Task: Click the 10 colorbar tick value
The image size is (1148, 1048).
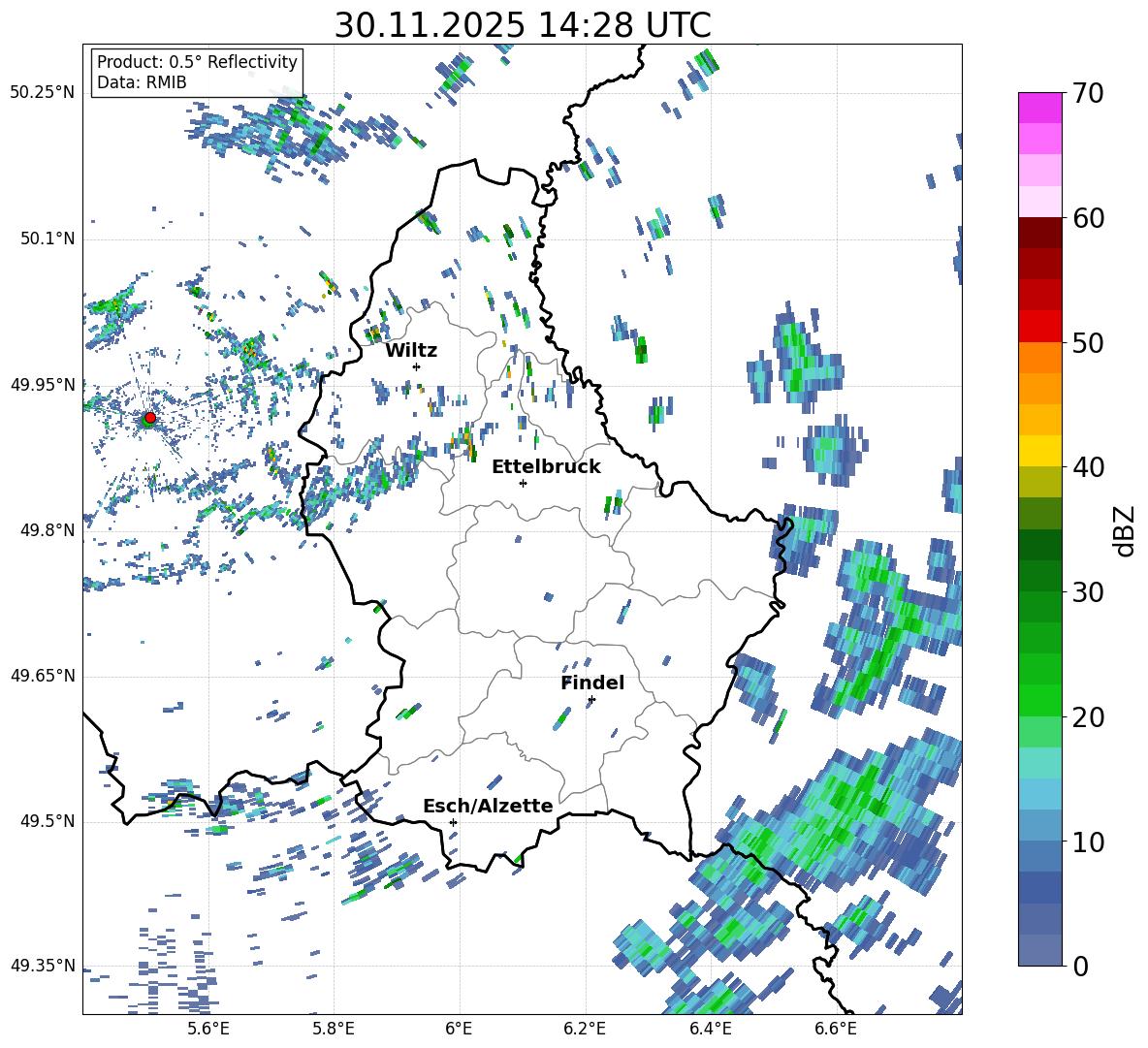Action: tap(1088, 842)
